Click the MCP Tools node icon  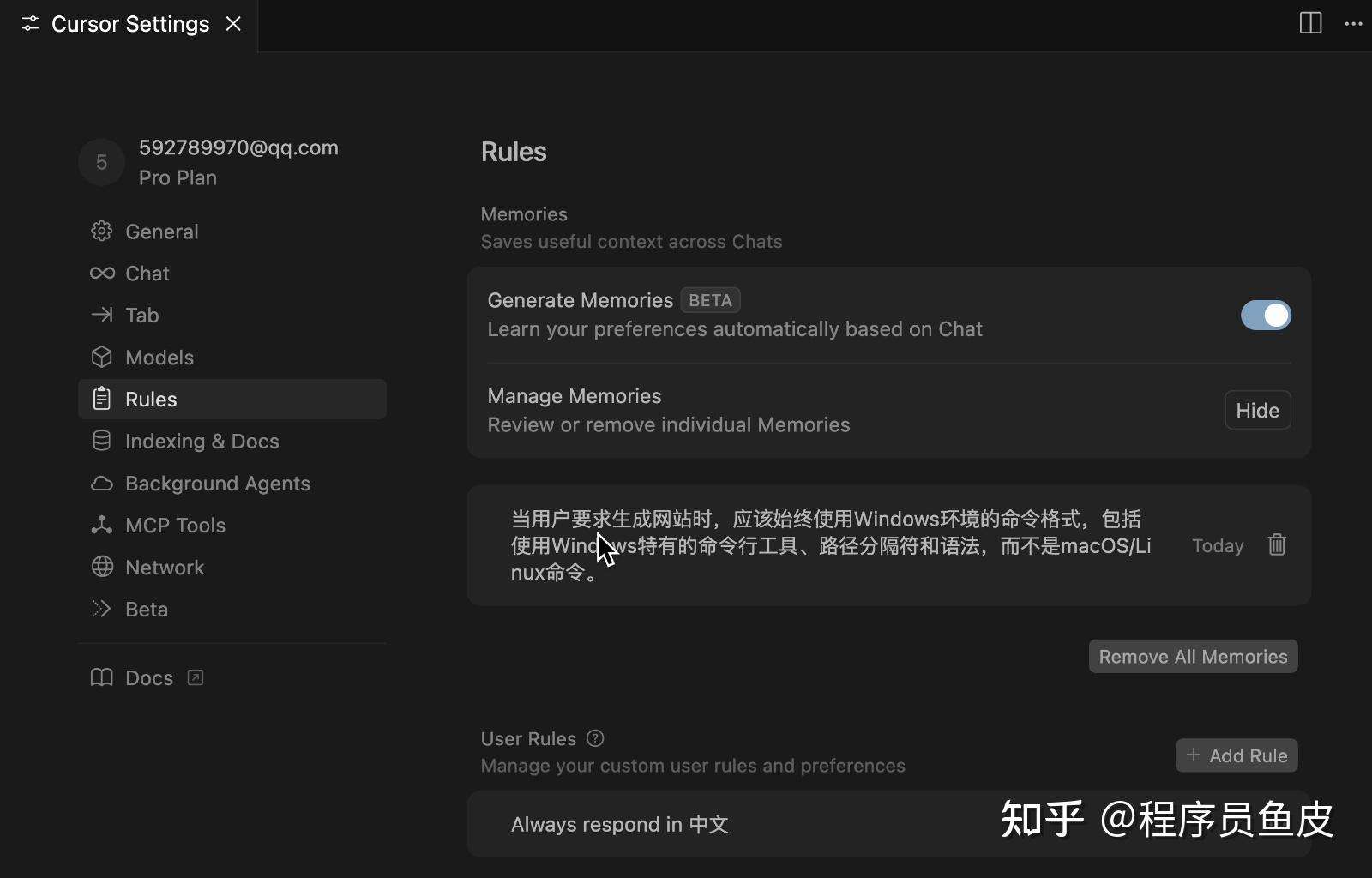[102, 525]
